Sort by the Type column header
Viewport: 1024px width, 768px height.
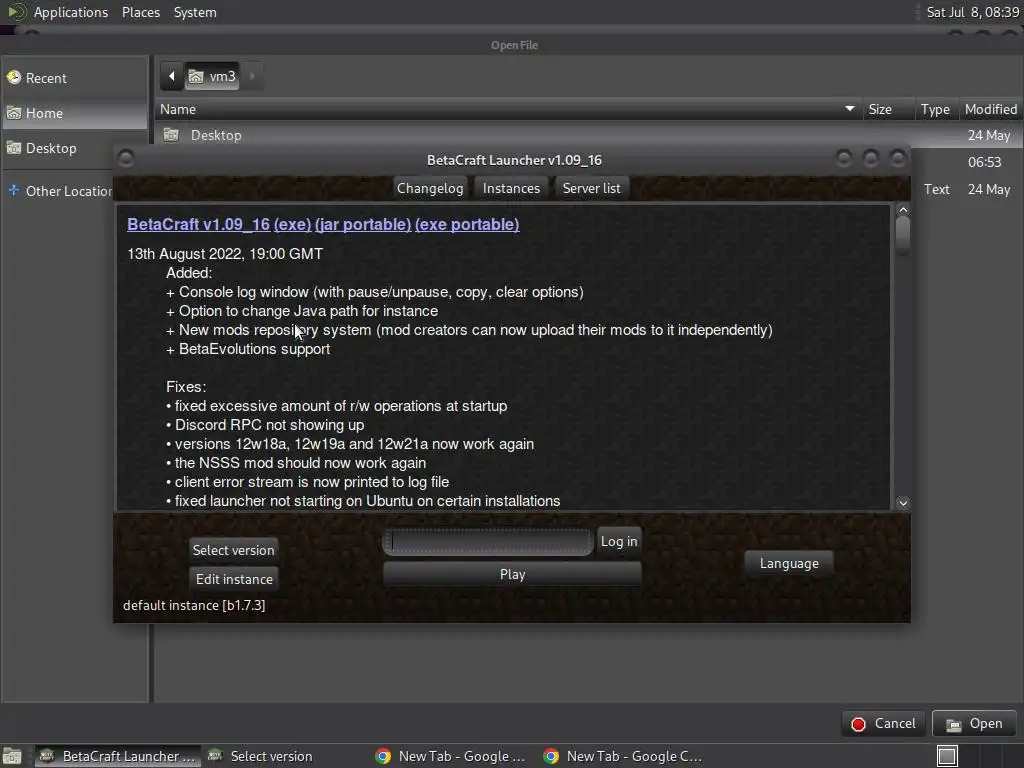[x=935, y=109]
